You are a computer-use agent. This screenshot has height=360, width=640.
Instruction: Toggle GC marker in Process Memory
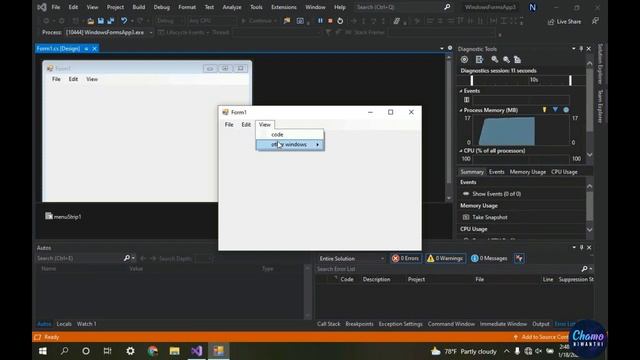coord(544,110)
